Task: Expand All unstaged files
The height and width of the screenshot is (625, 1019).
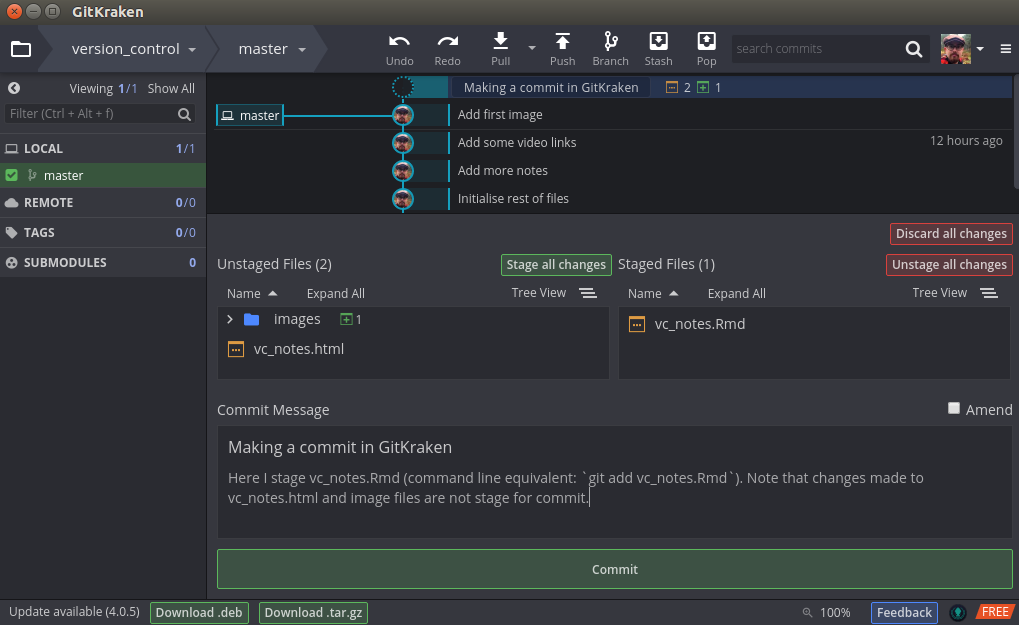Action: [335, 294]
